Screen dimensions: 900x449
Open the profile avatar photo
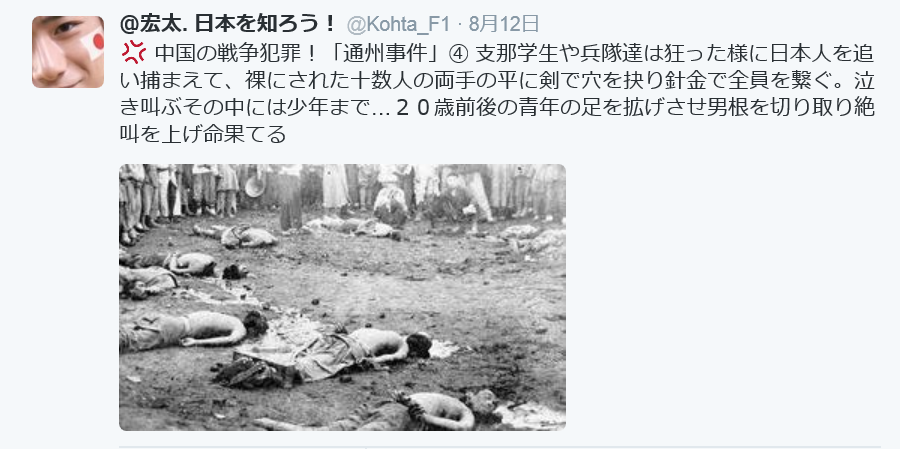[x=68, y=52]
